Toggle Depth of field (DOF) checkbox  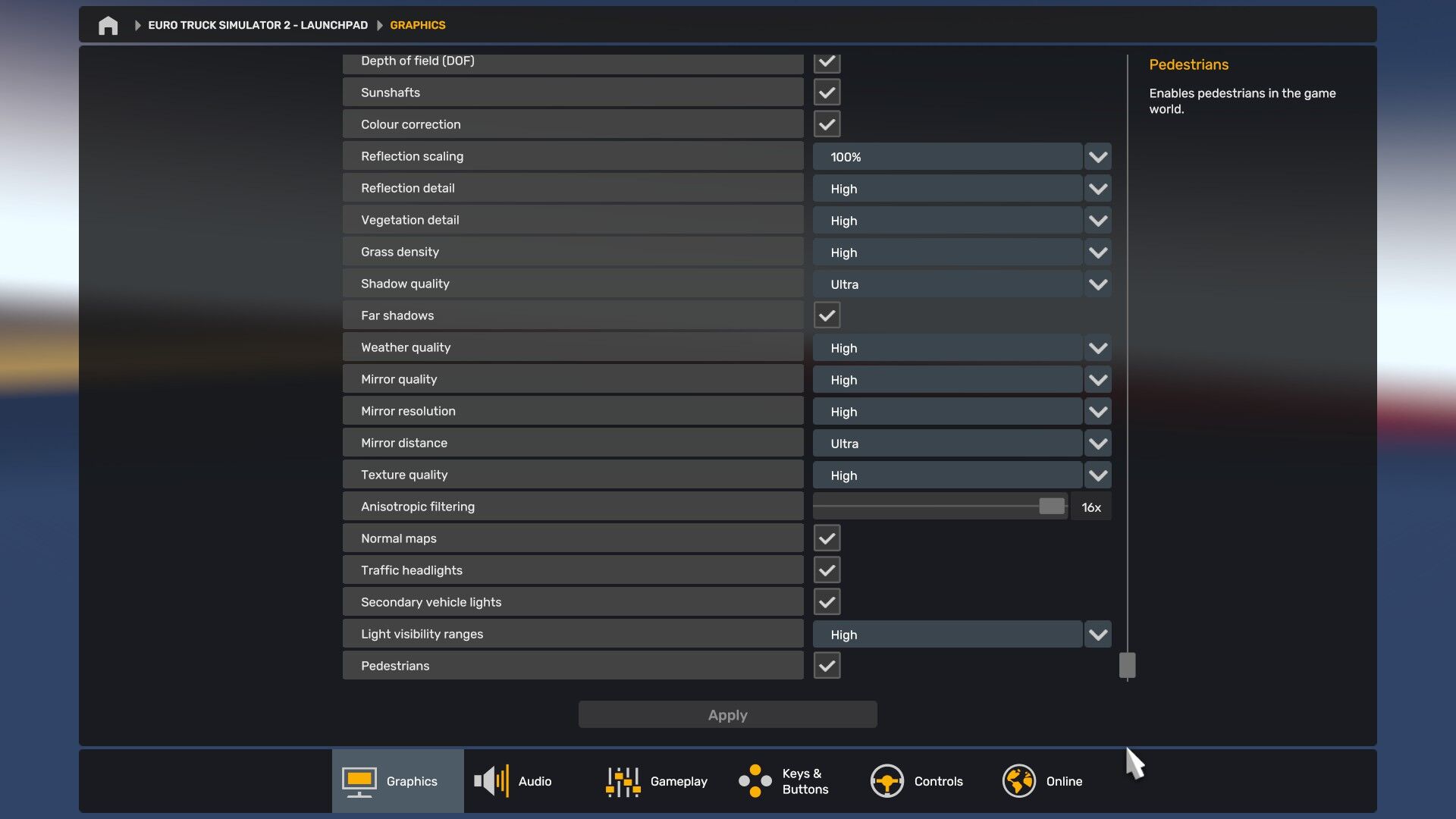click(x=827, y=62)
